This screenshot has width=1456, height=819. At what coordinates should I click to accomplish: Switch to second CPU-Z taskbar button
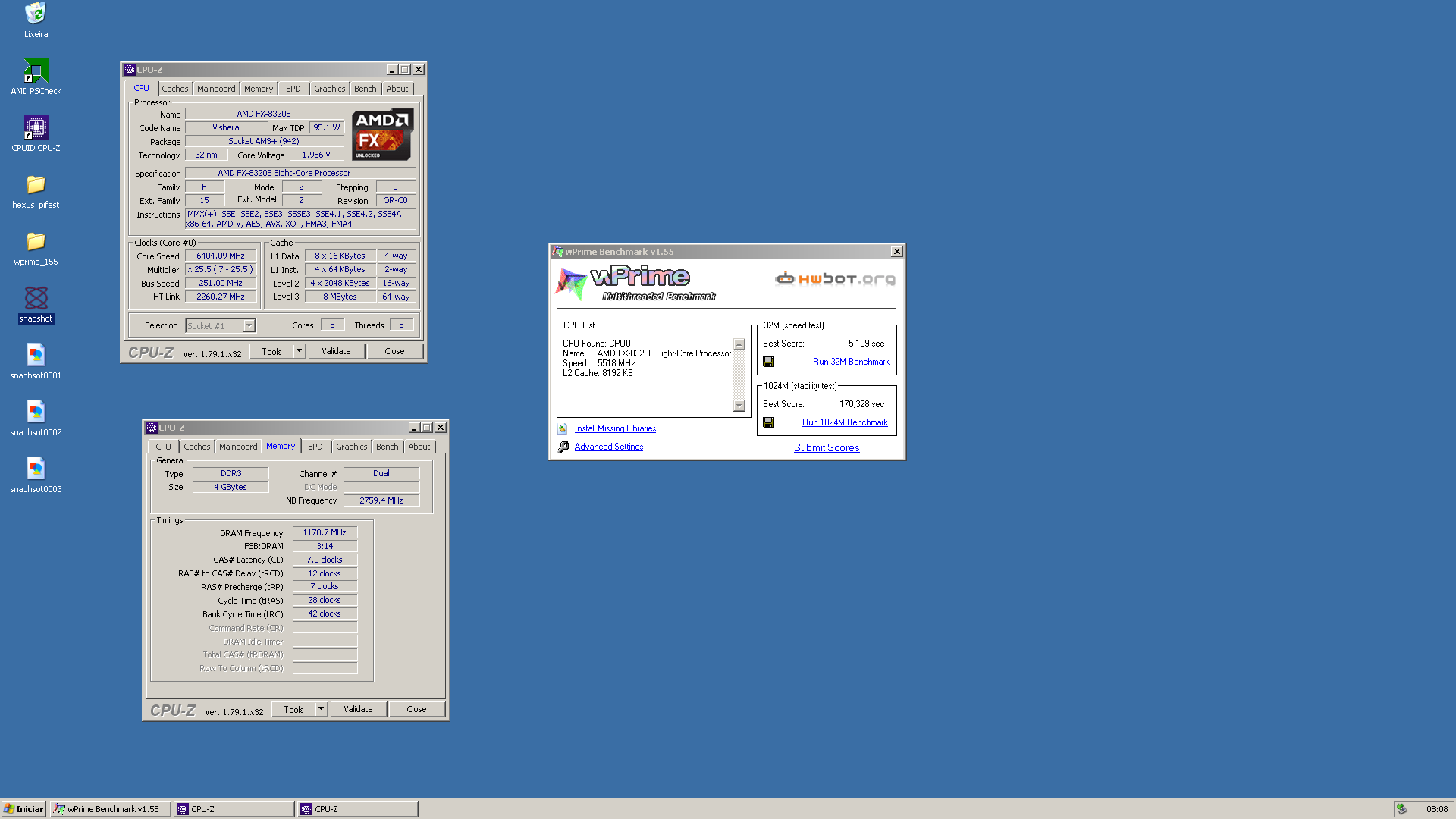click(x=357, y=809)
